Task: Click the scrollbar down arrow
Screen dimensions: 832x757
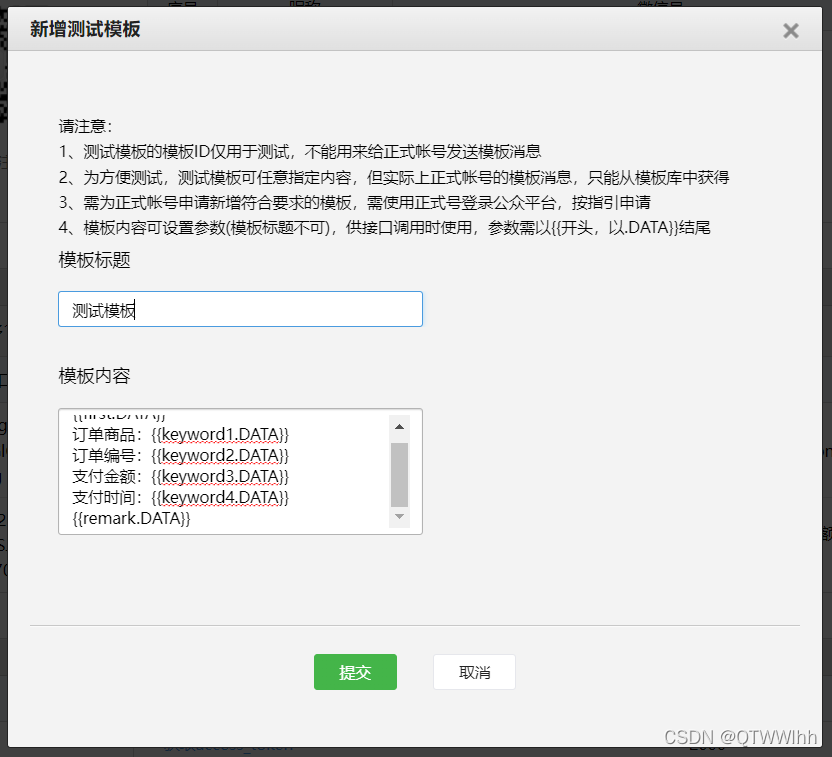Action: [x=400, y=518]
